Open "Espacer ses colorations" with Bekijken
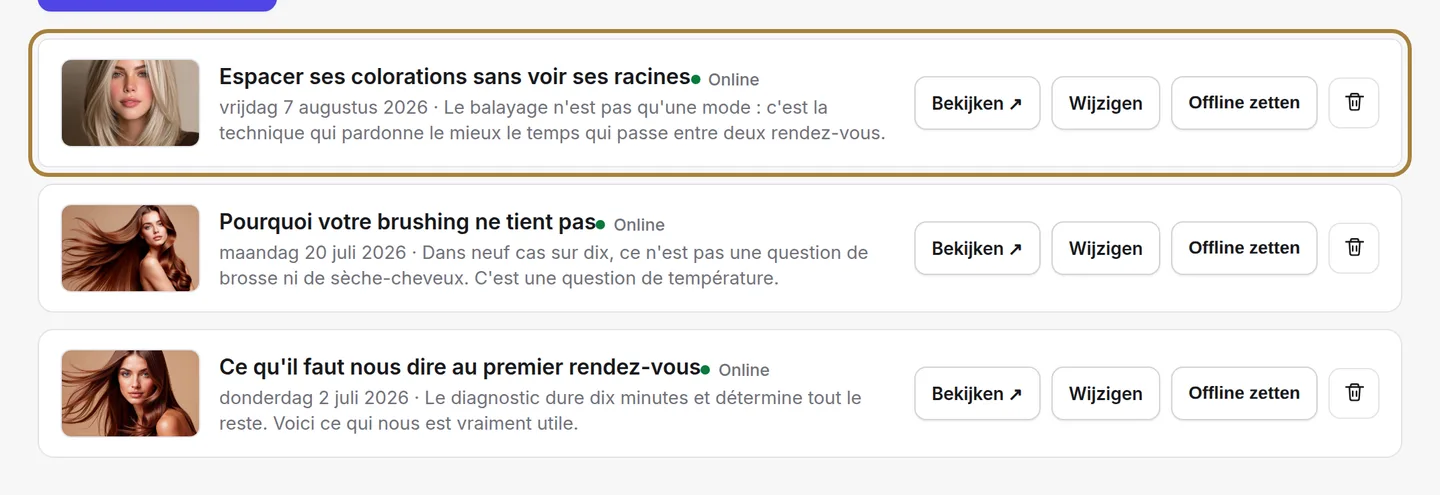 [977, 103]
